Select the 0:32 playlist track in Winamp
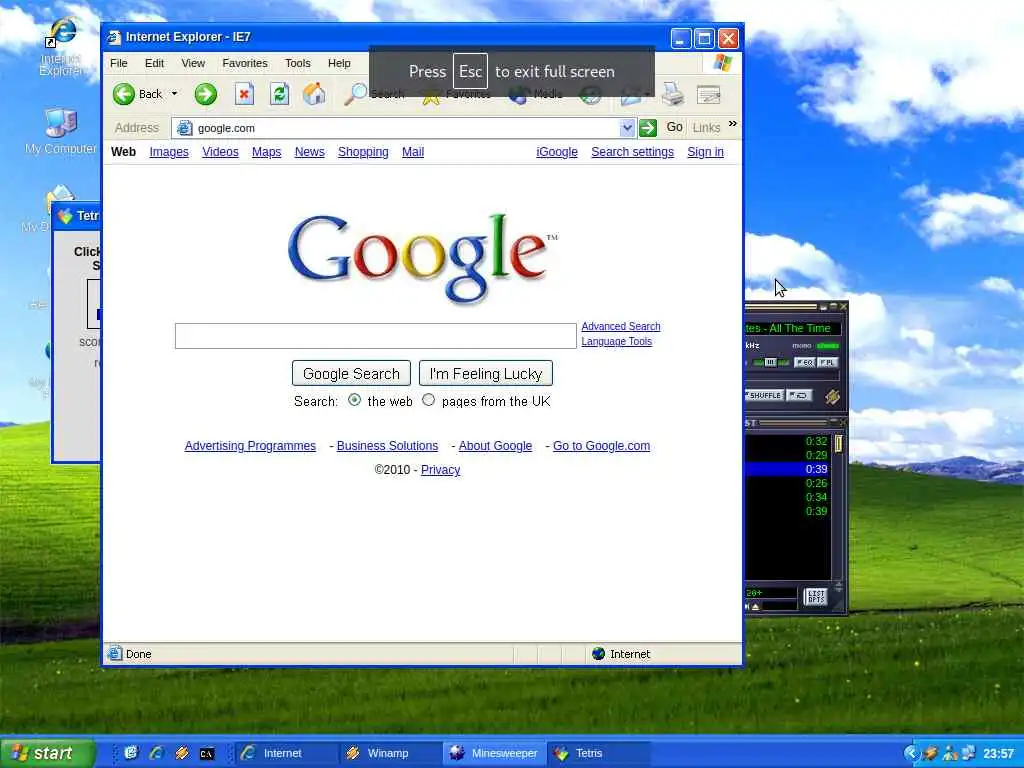 click(788, 441)
